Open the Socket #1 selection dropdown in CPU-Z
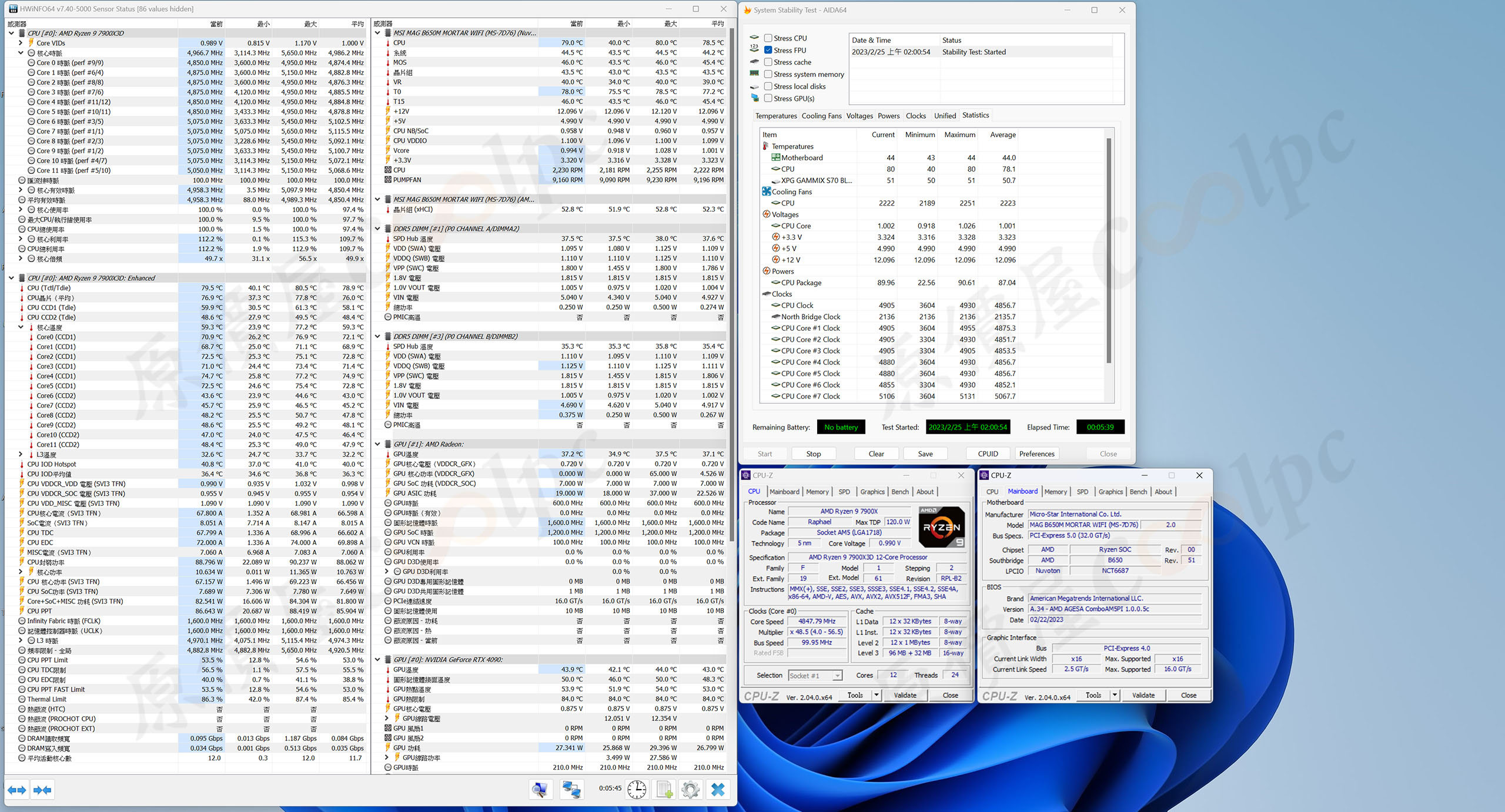This screenshot has height=812, width=1505. pos(837,676)
